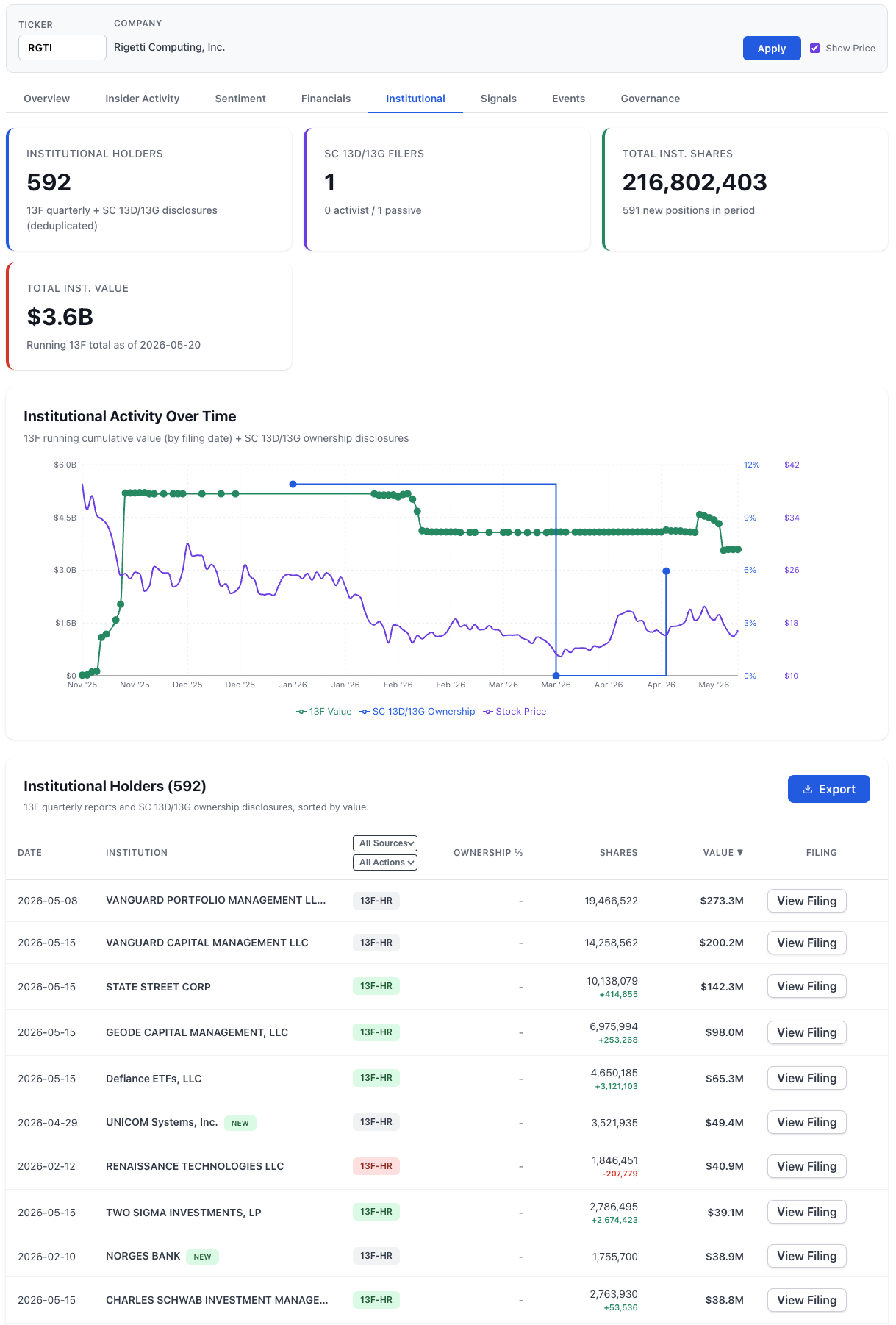The height and width of the screenshot is (1325, 896).
Task: Sort by the Institution column header
Action: click(137, 853)
